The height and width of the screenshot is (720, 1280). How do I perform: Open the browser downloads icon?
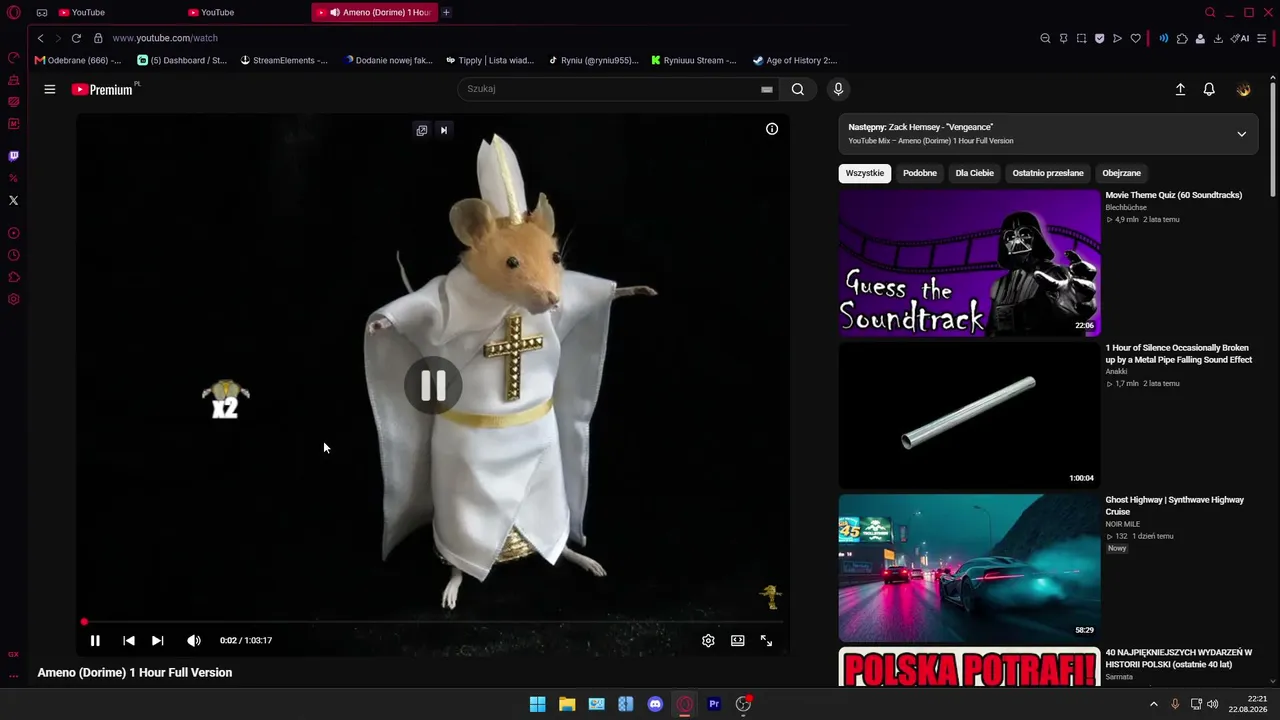[1218, 38]
